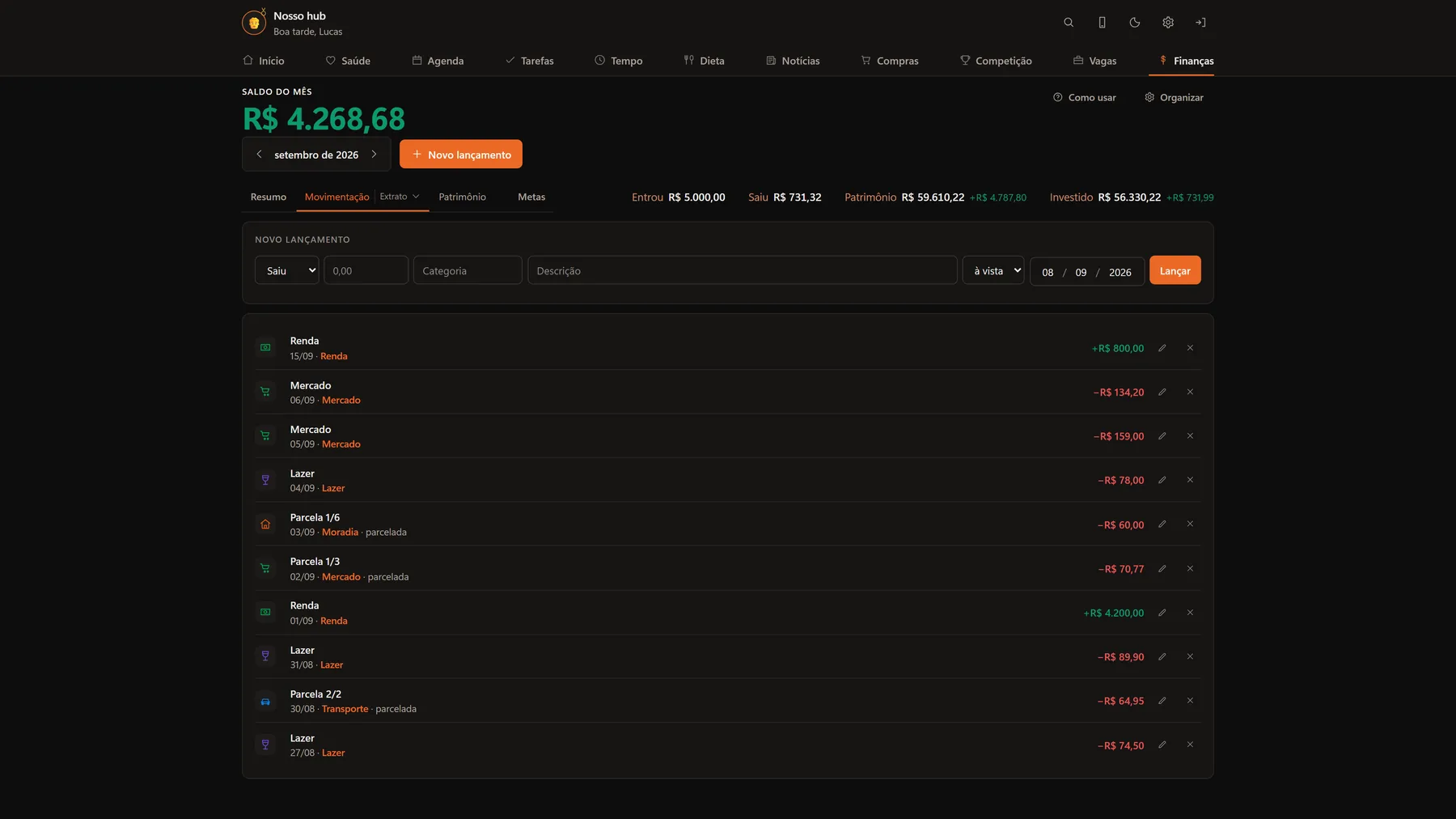
Task: Open the Competição nav tab
Action: [x=996, y=61]
